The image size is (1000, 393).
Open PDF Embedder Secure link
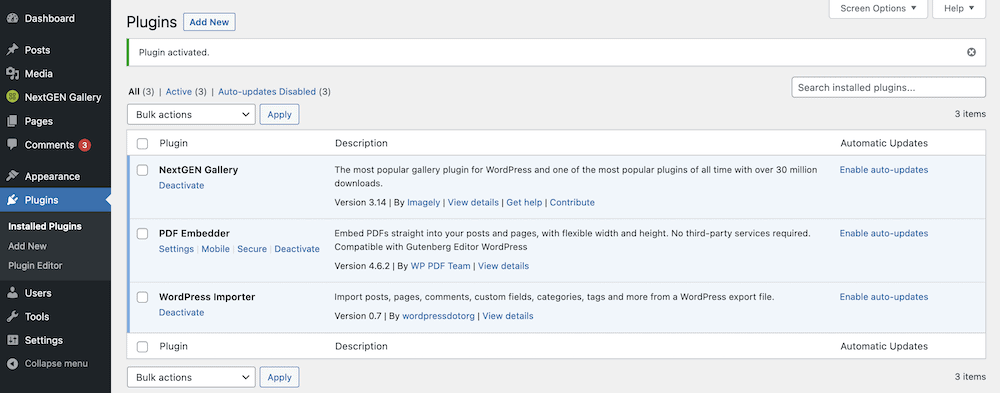[x=252, y=249]
